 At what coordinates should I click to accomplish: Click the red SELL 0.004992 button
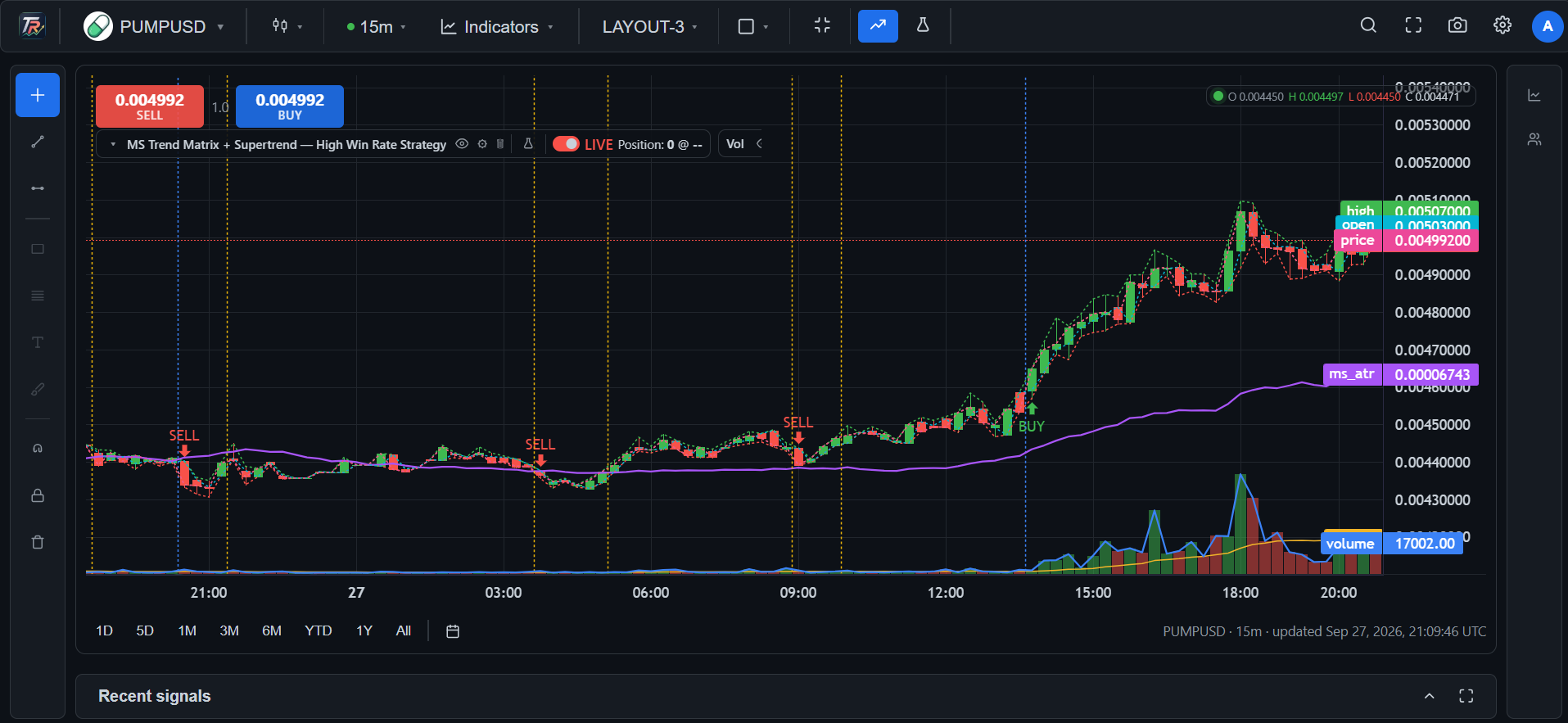[x=150, y=106]
